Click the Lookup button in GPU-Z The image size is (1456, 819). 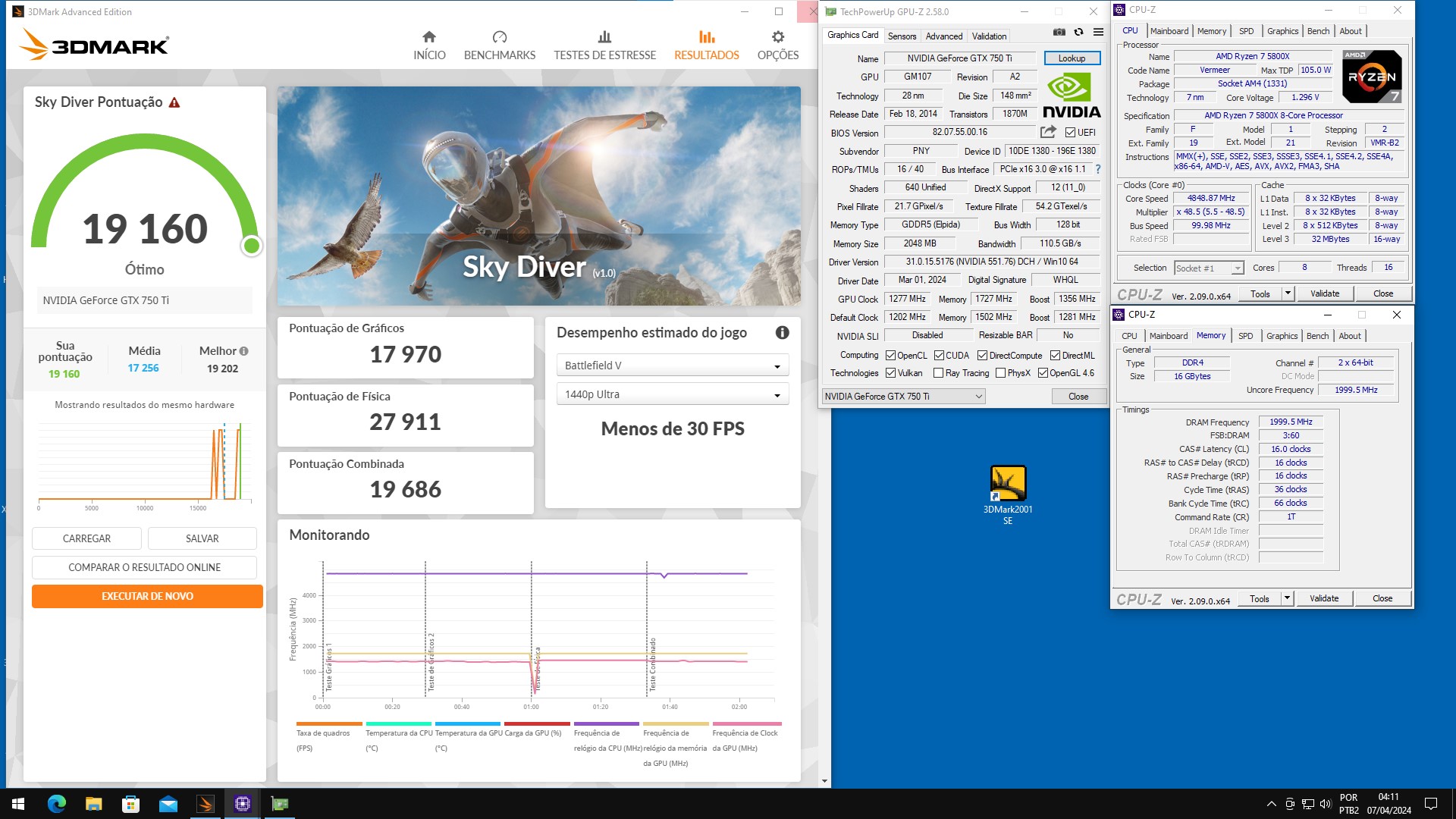1072,58
